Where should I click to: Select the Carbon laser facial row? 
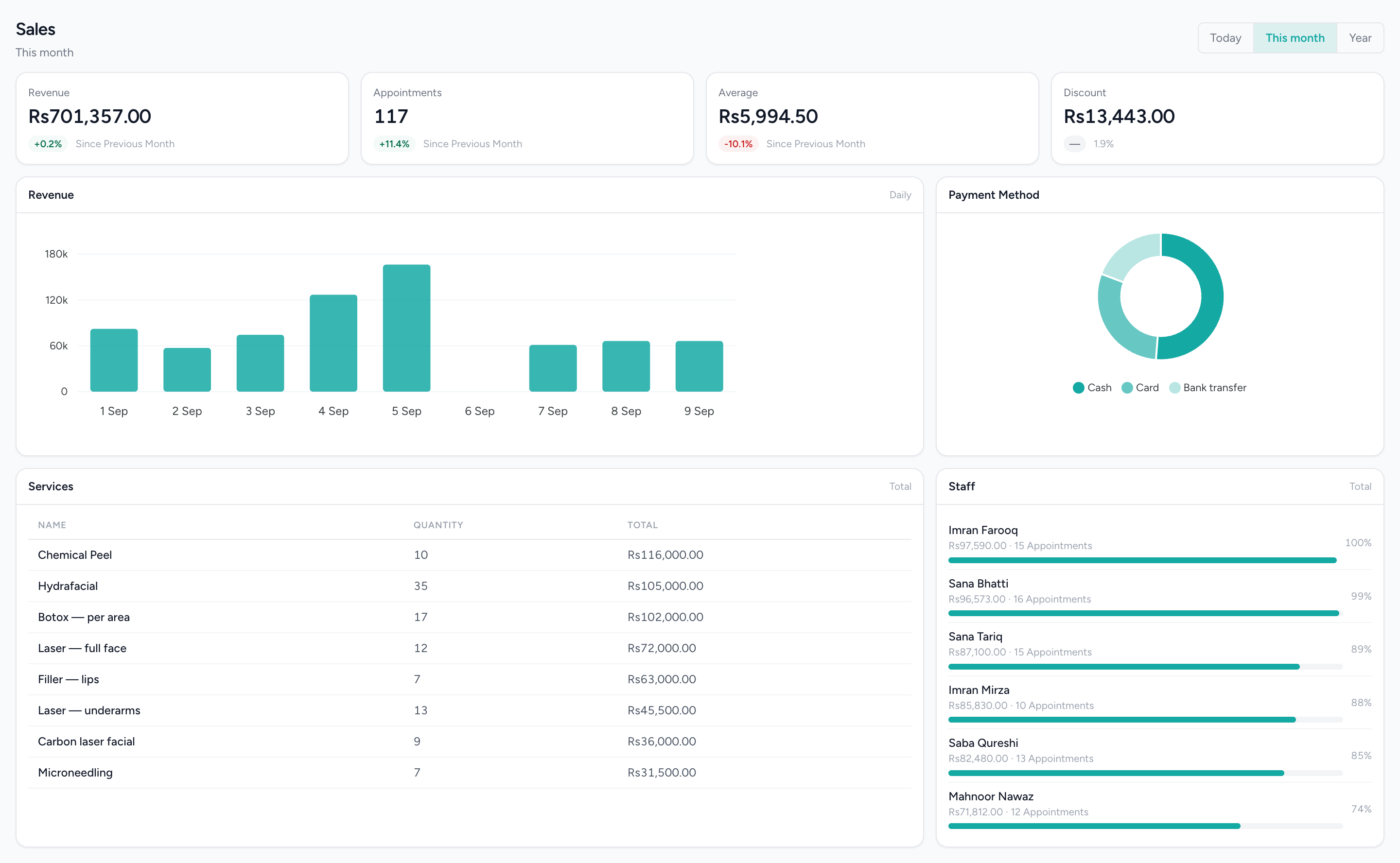(469, 742)
